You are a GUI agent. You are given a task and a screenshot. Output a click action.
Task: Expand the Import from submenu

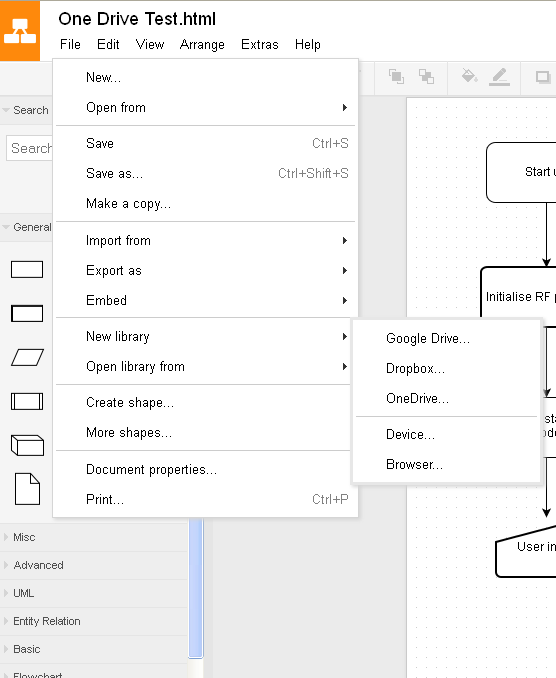[x=205, y=240]
